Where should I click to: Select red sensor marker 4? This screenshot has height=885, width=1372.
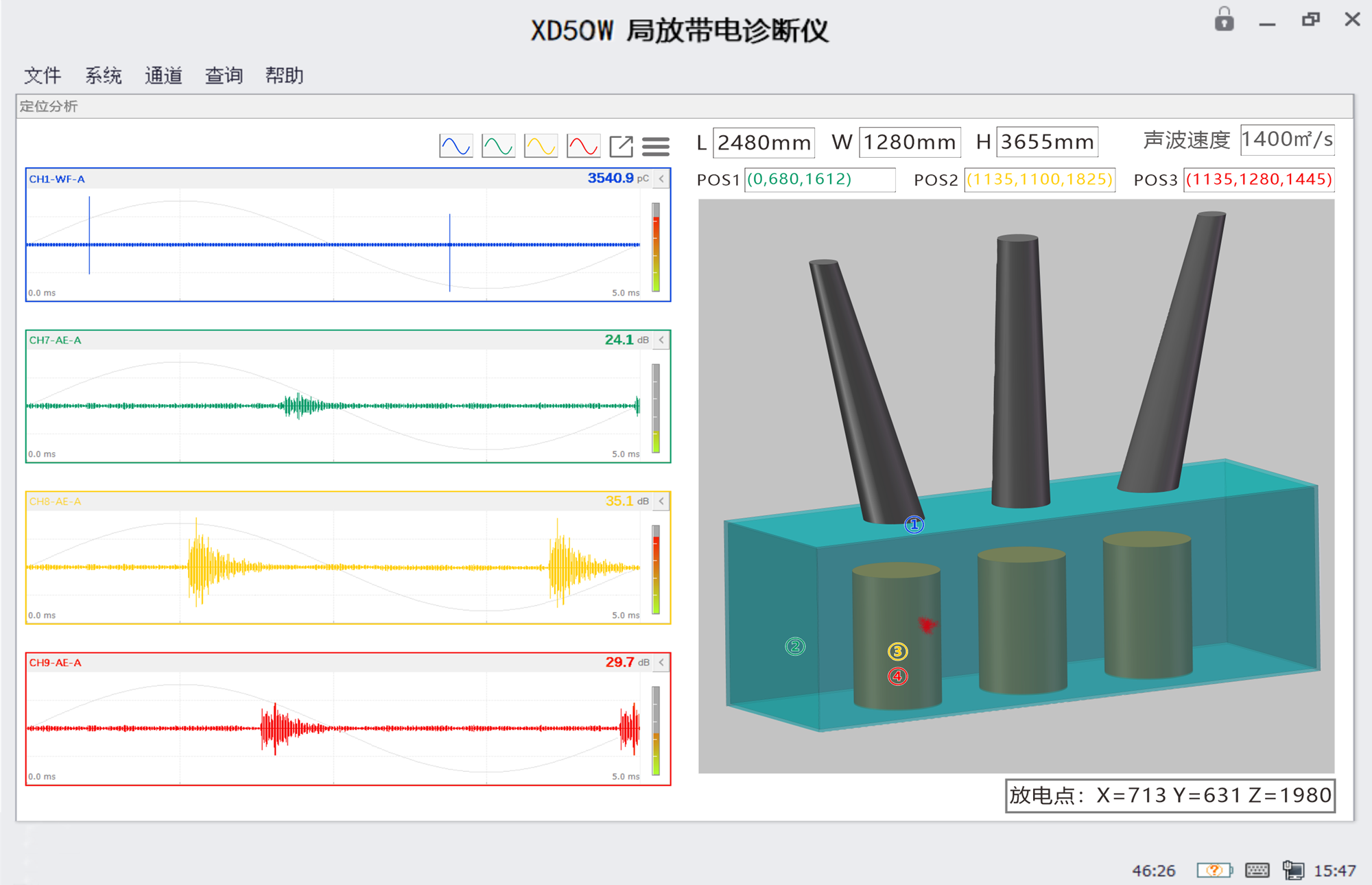click(x=897, y=676)
